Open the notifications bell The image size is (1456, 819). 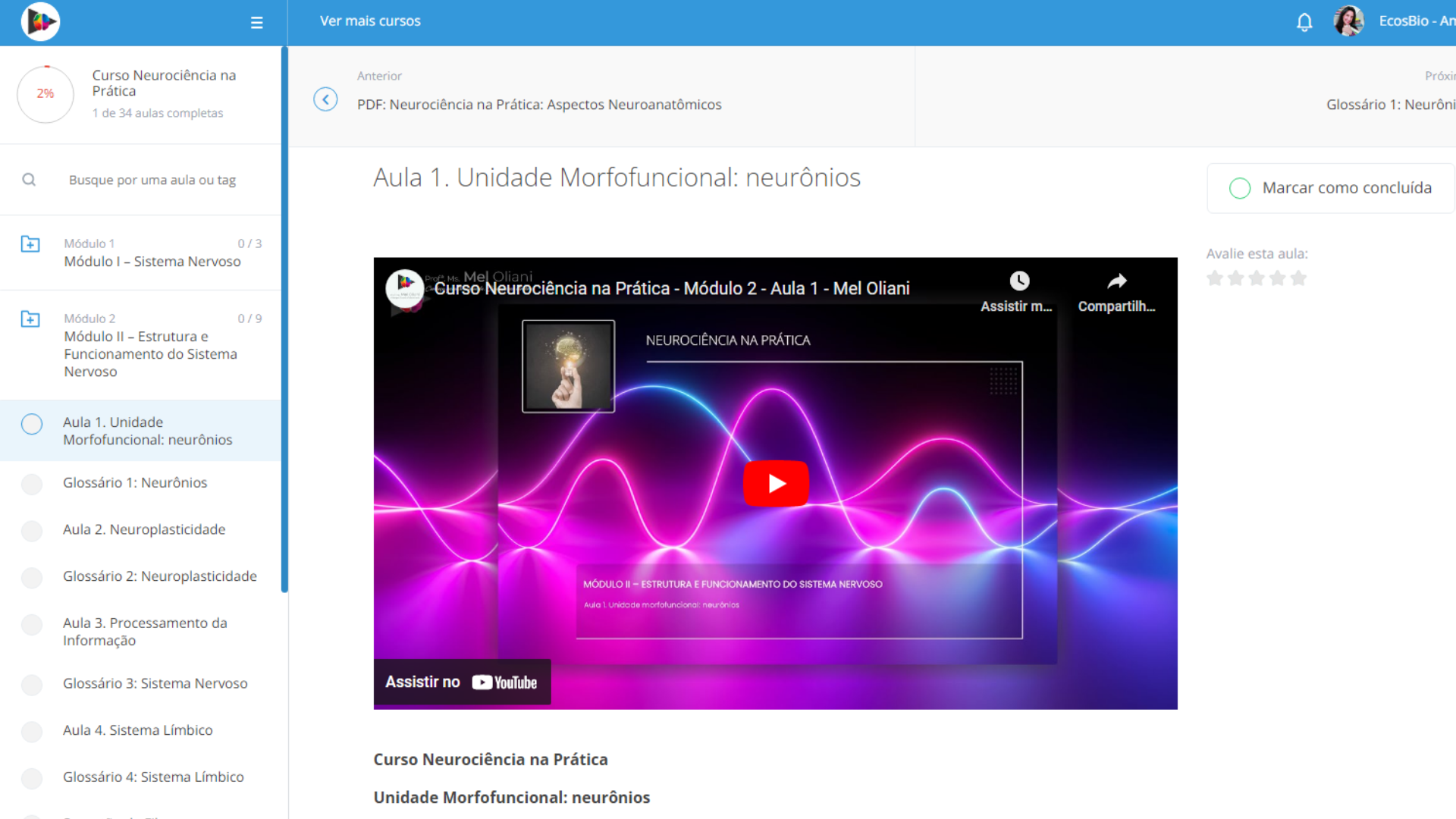1304,22
